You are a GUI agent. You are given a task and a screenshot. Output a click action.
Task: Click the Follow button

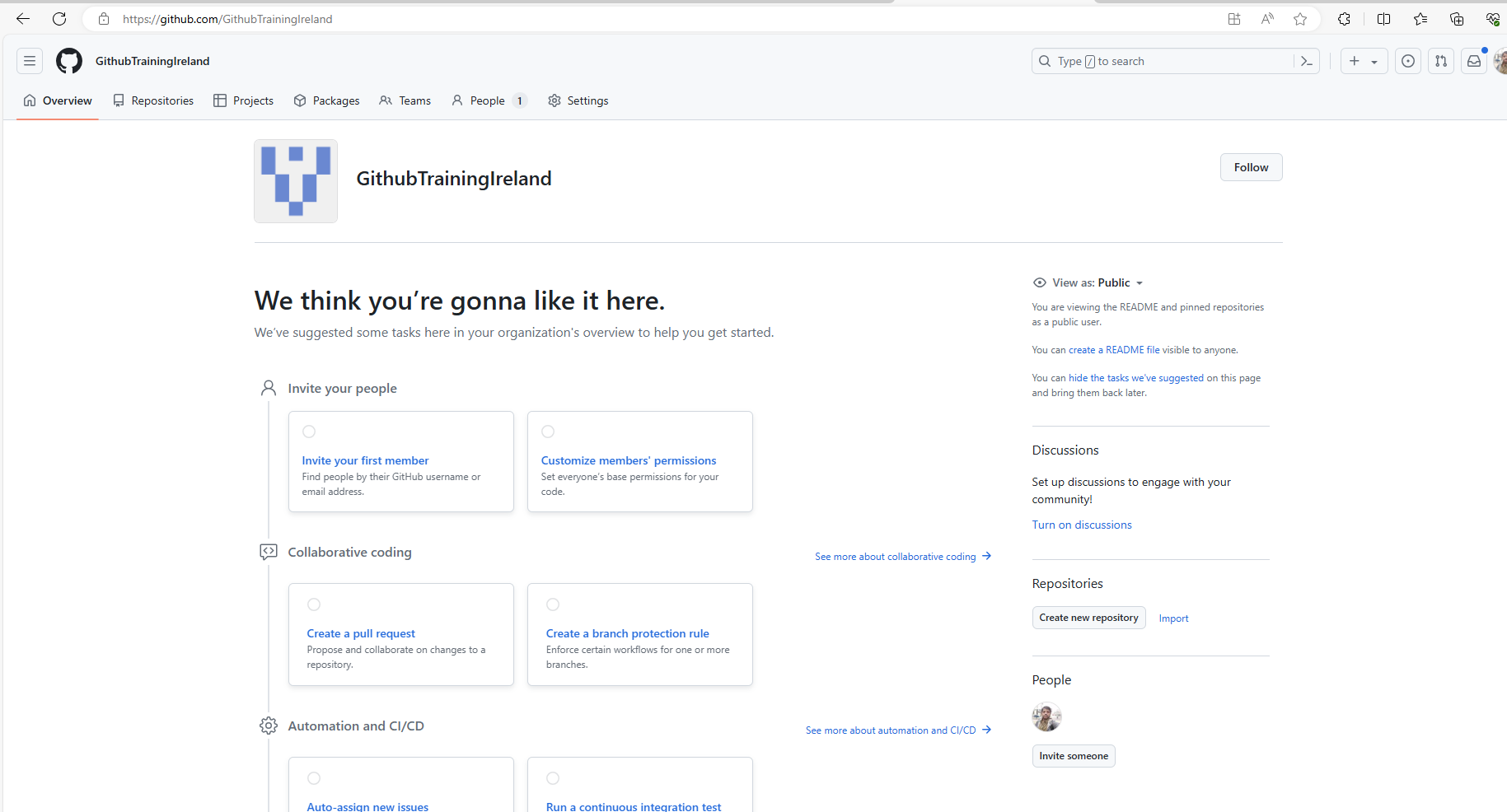tap(1251, 167)
